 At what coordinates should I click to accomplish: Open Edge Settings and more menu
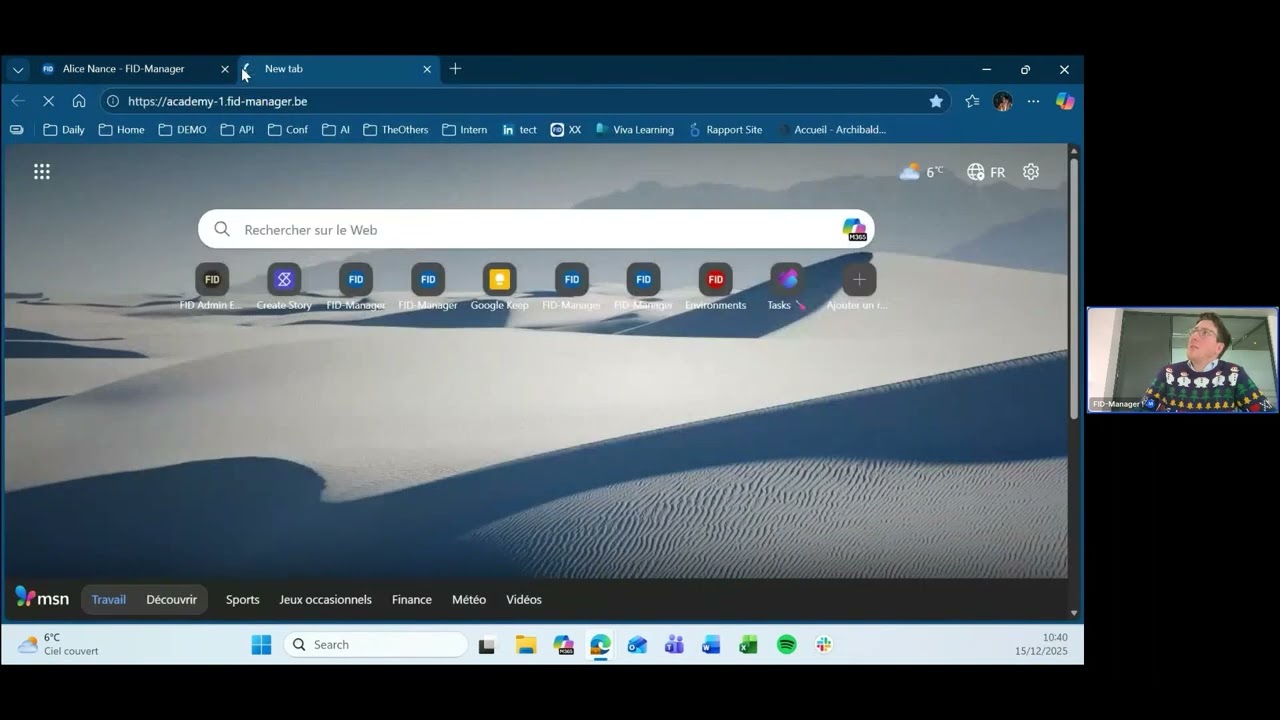pyautogui.click(x=1033, y=101)
